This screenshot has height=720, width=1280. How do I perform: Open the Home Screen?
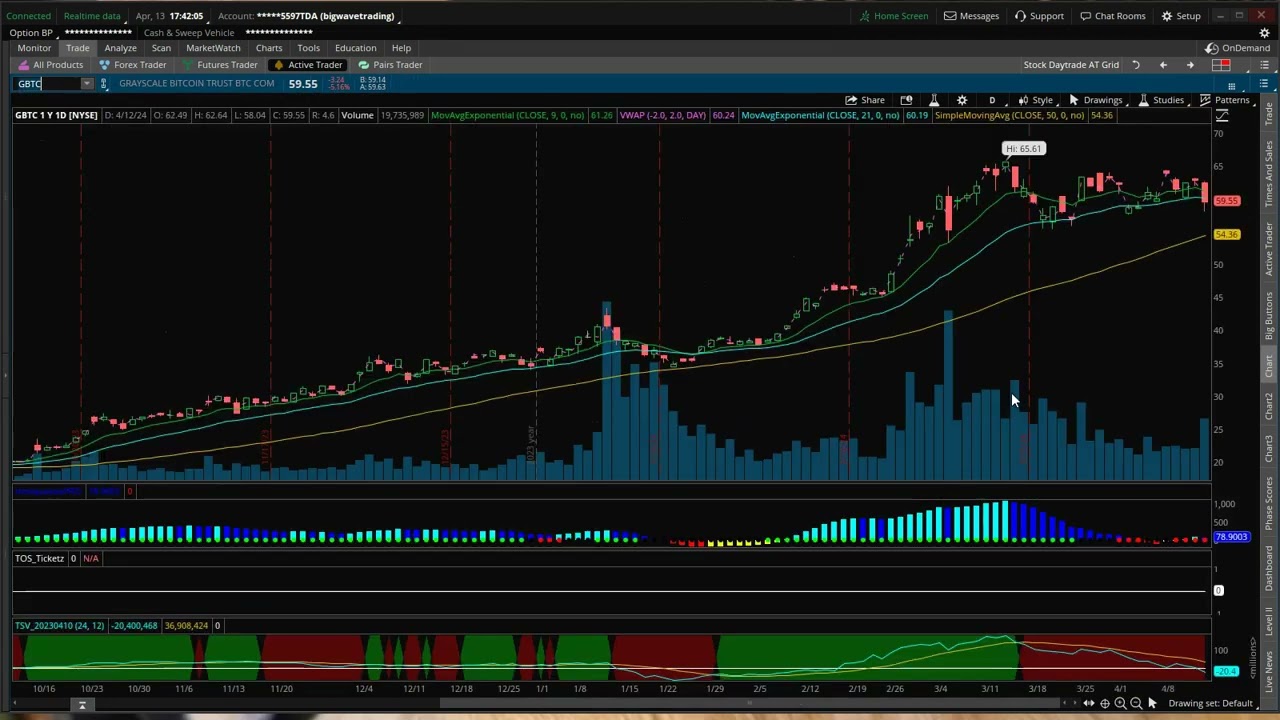point(893,16)
